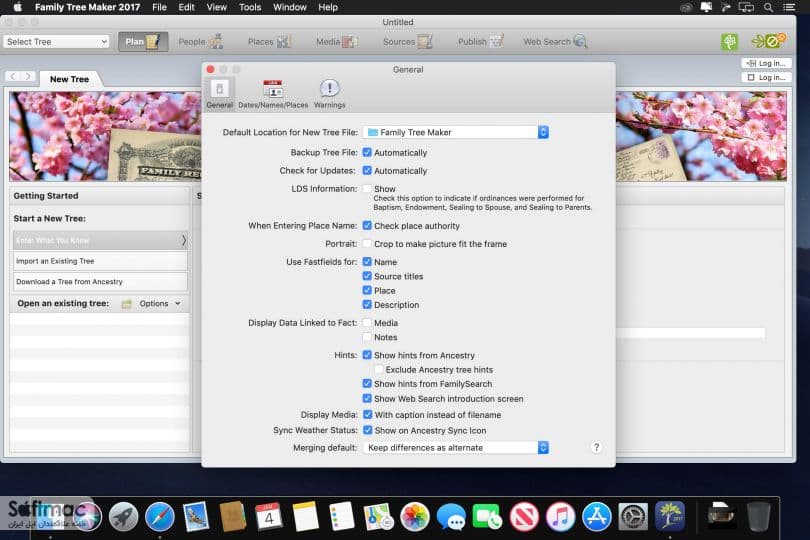This screenshot has height=540, width=810.
Task: Enable the Notes checkbox
Action: [367, 337]
